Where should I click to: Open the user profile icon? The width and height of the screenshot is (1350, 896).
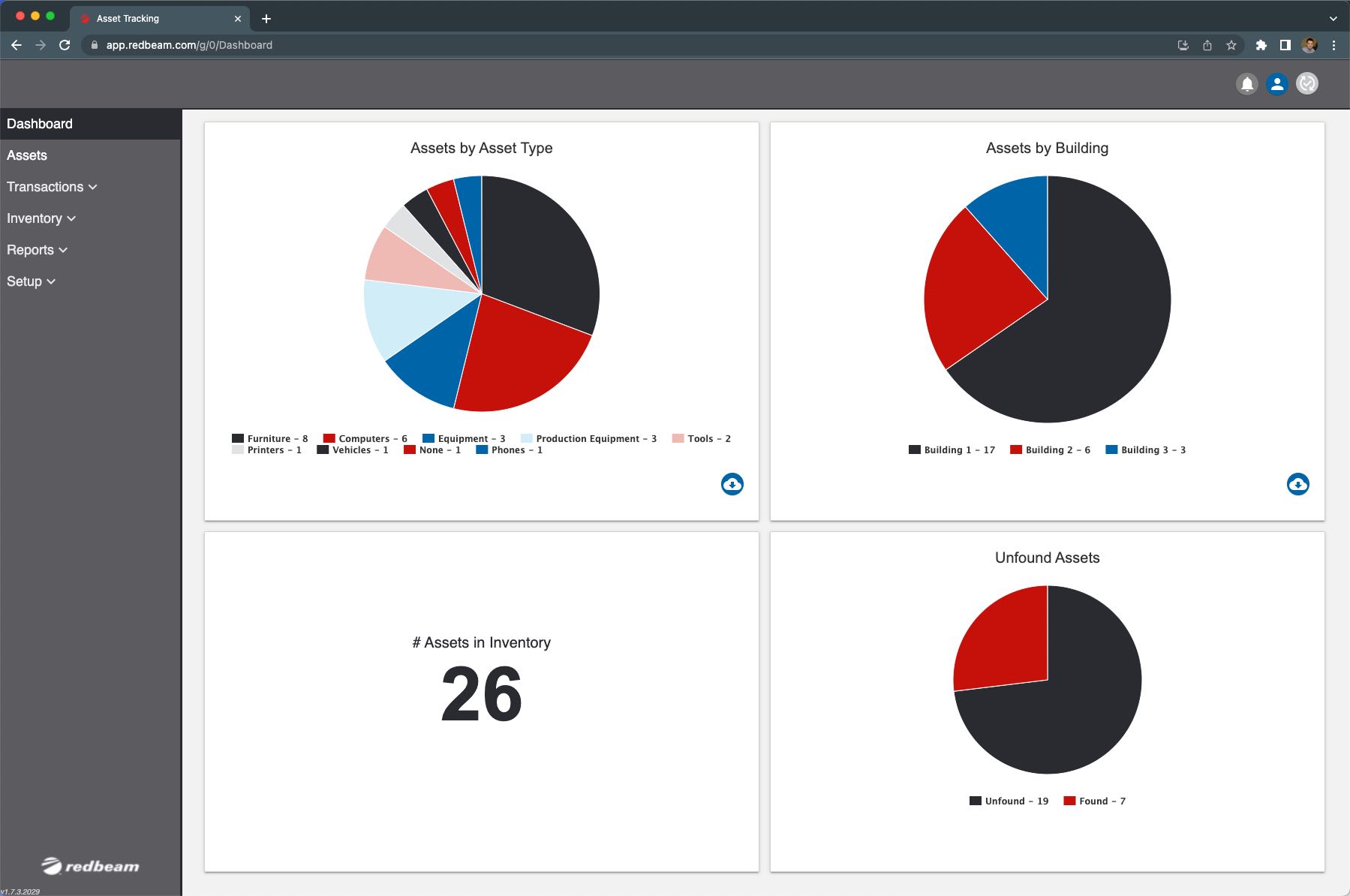coord(1276,83)
